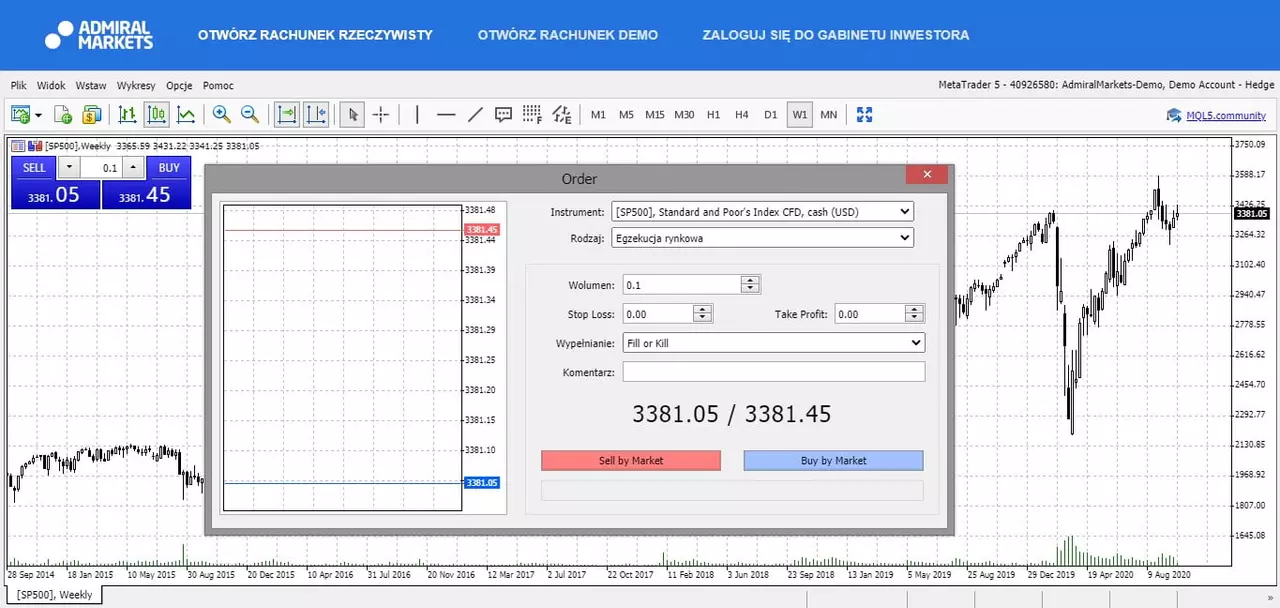The height and width of the screenshot is (608, 1280).
Task: Open the MQL5.community link
Action: (1225, 115)
